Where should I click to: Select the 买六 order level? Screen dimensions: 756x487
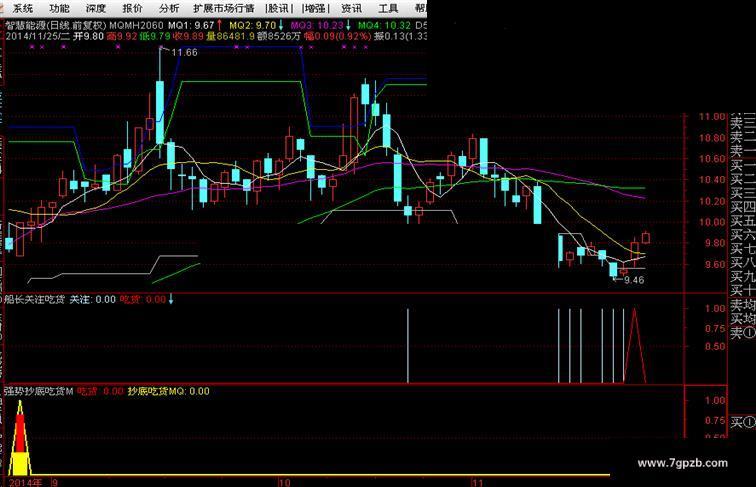click(x=742, y=235)
